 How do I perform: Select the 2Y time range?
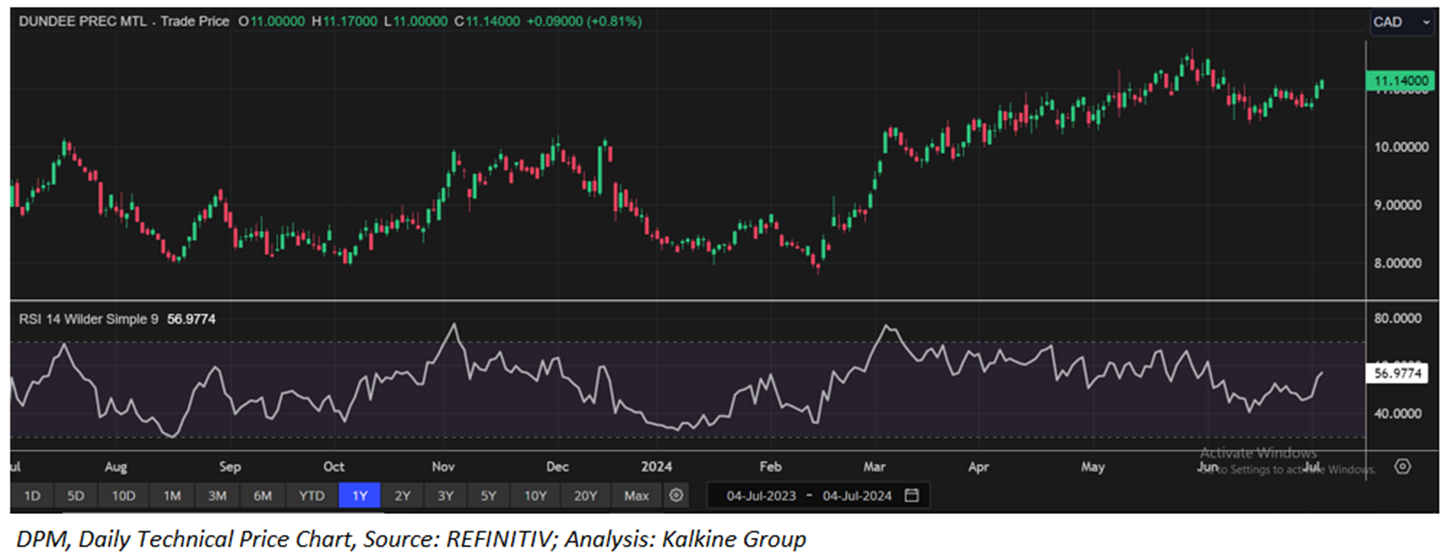(x=402, y=495)
